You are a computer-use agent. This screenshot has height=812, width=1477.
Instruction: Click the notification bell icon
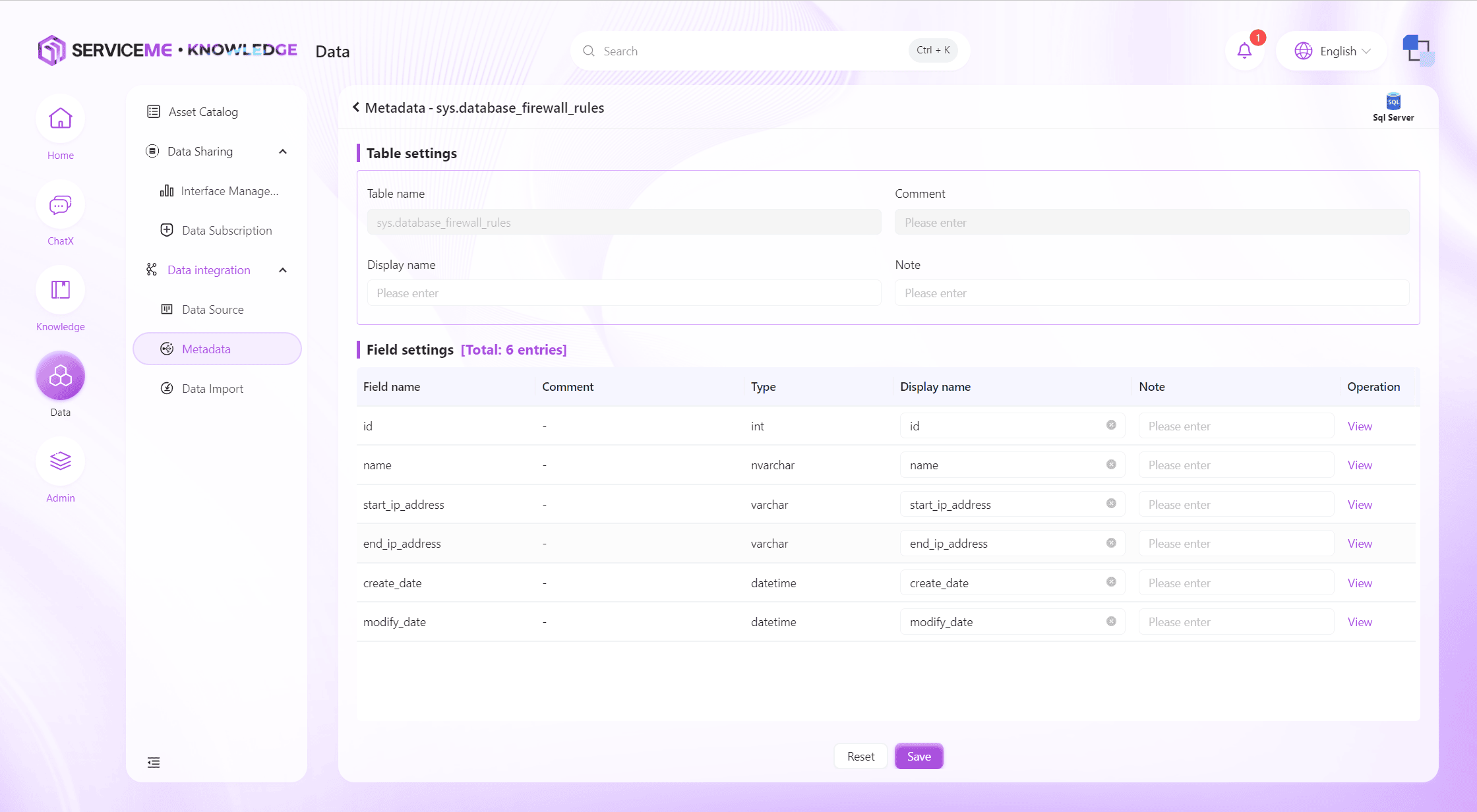pyautogui.click(x=1244, y=51)
